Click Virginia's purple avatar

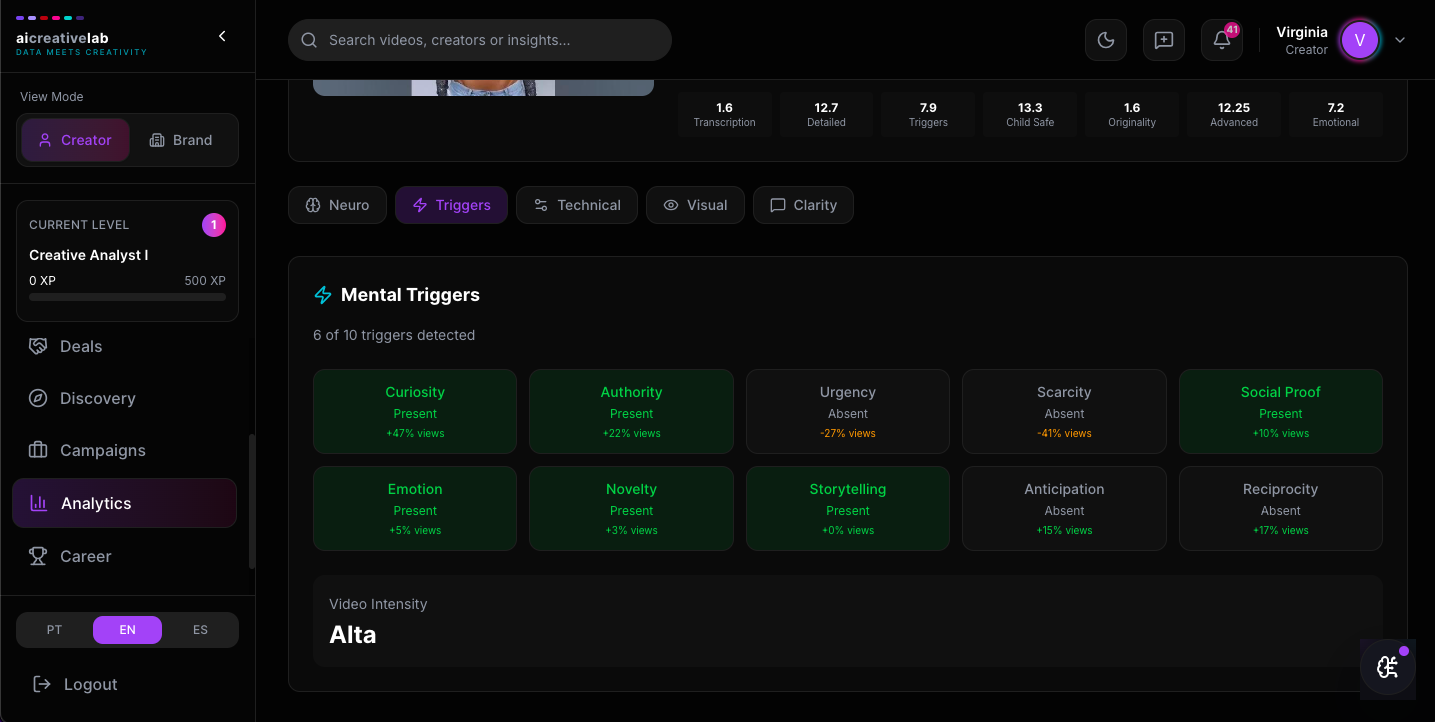point(1360,40)
